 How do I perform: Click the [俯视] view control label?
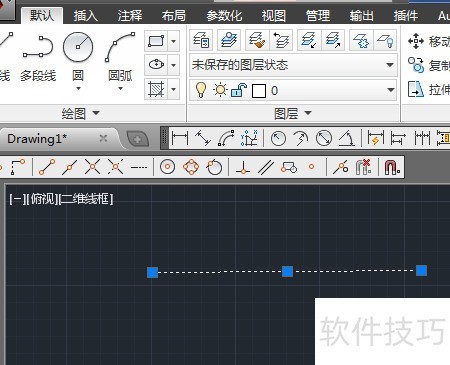[43, 199]
